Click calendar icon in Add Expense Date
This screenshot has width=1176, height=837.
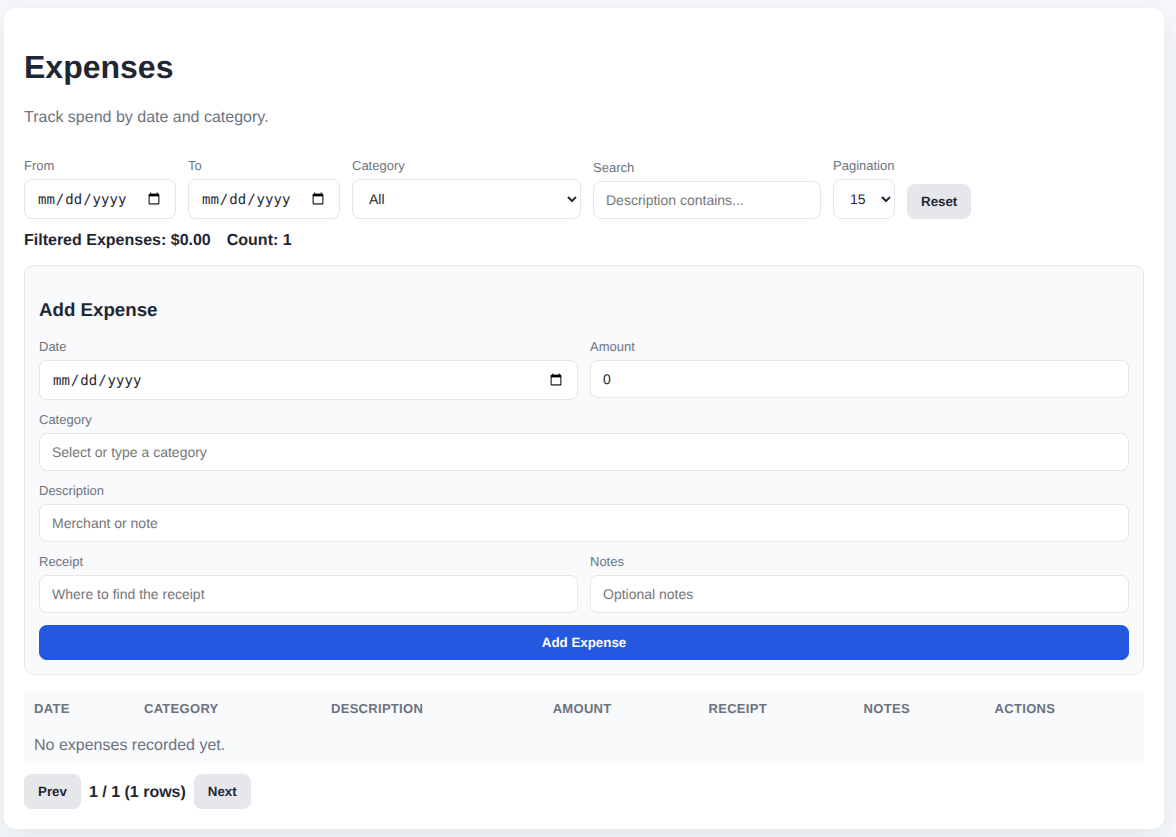point(557,380)
